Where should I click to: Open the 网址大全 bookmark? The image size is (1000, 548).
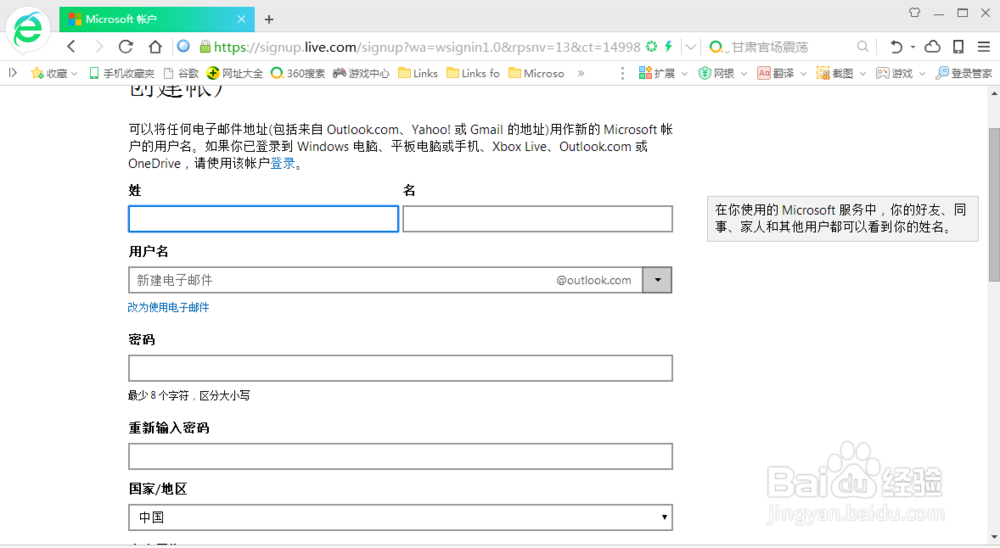pos(235,73)
